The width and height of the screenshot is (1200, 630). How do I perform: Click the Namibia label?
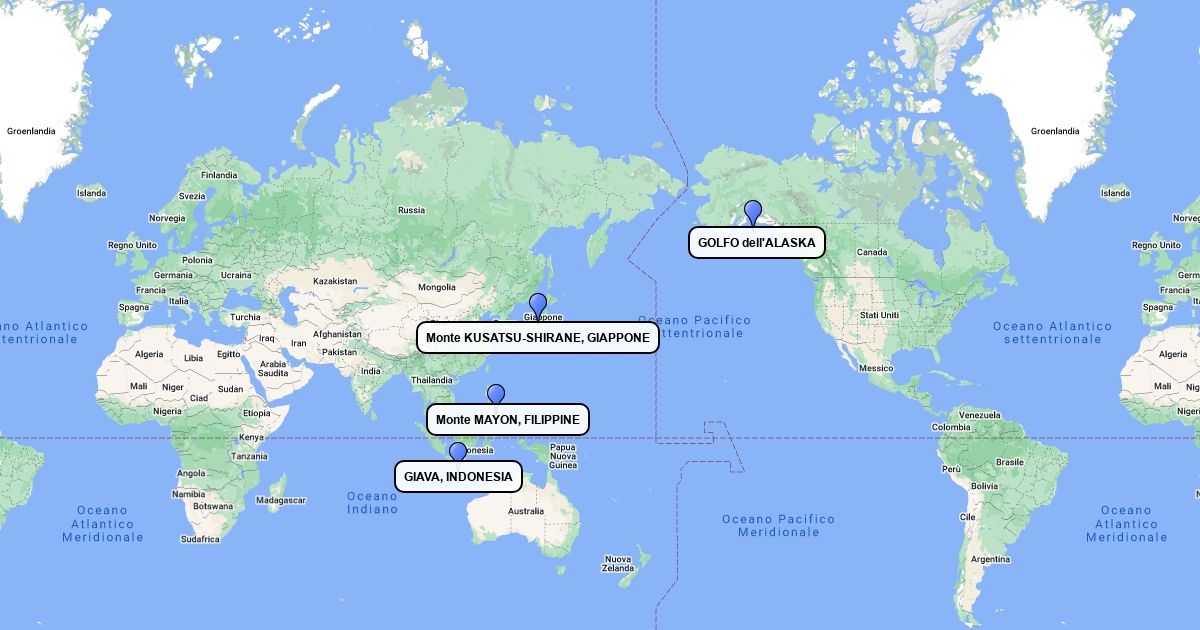[188, 494]
